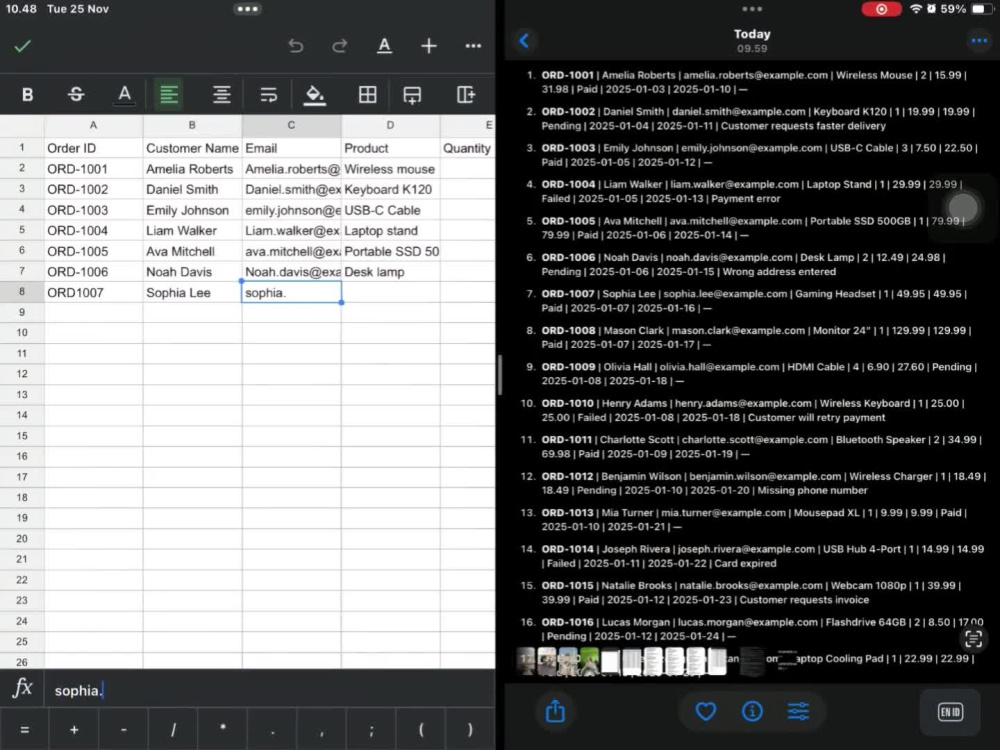Open photo edit adjustments sliders
The height and width of the screenshot is (750, 1000).
(798, 711)
